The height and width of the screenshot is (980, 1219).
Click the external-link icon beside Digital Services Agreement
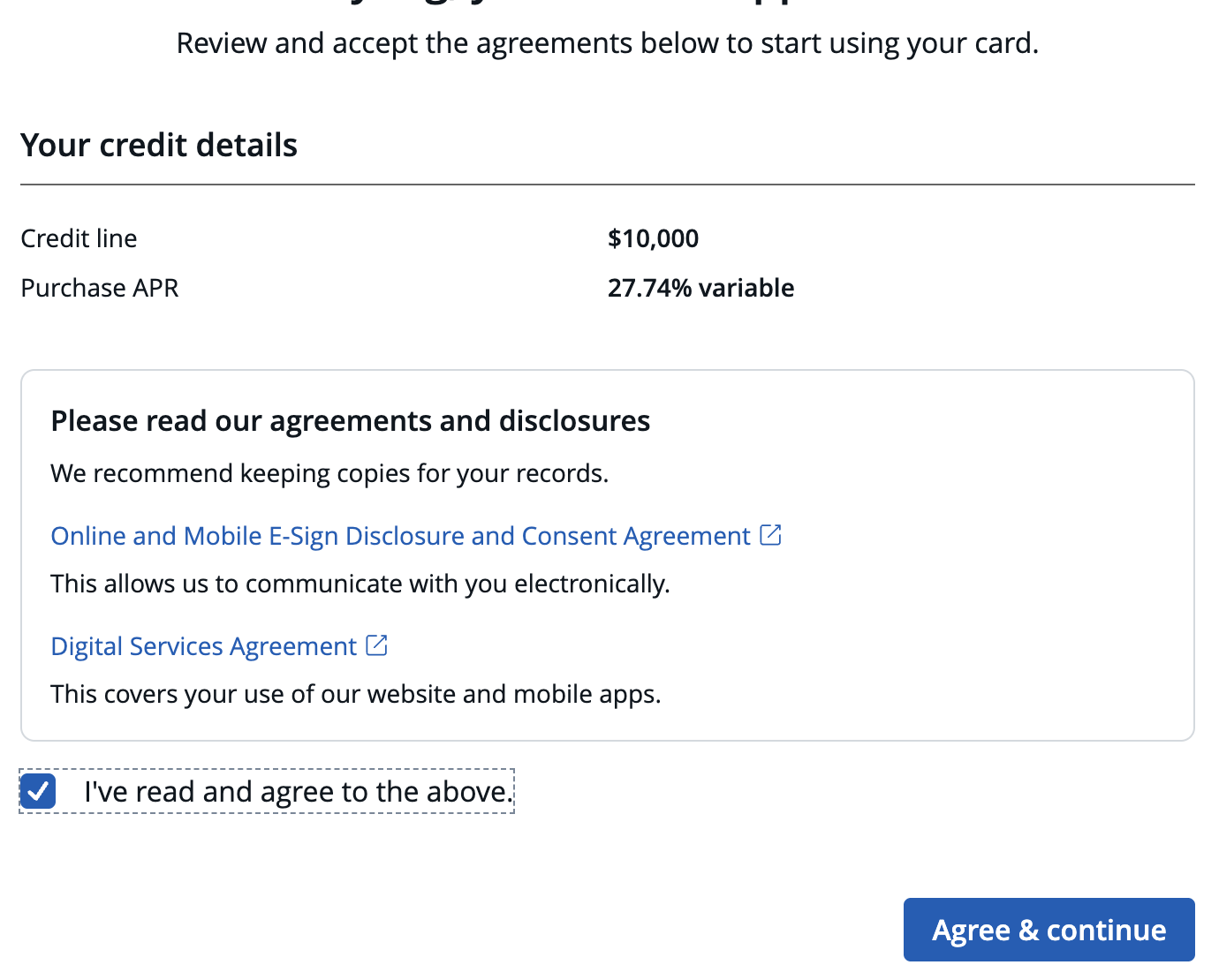click(x=377, y=645)
